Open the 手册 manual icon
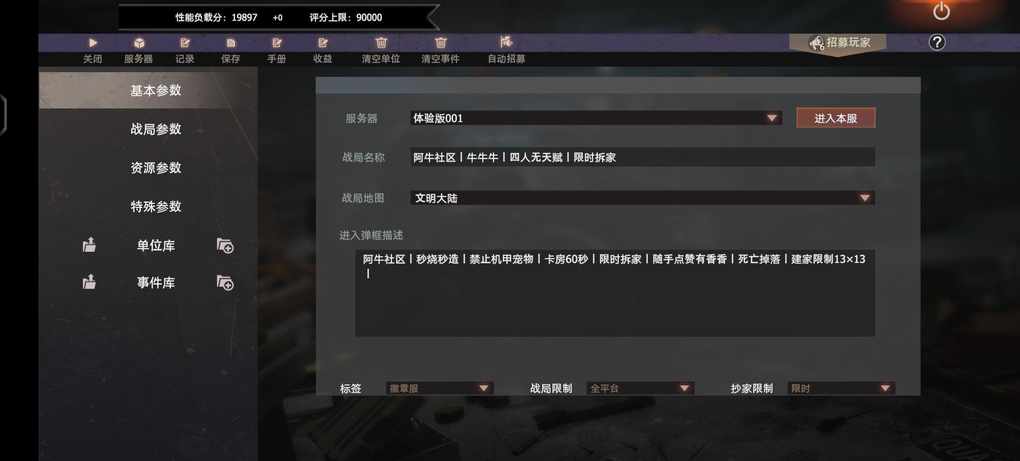 point(276,43)
